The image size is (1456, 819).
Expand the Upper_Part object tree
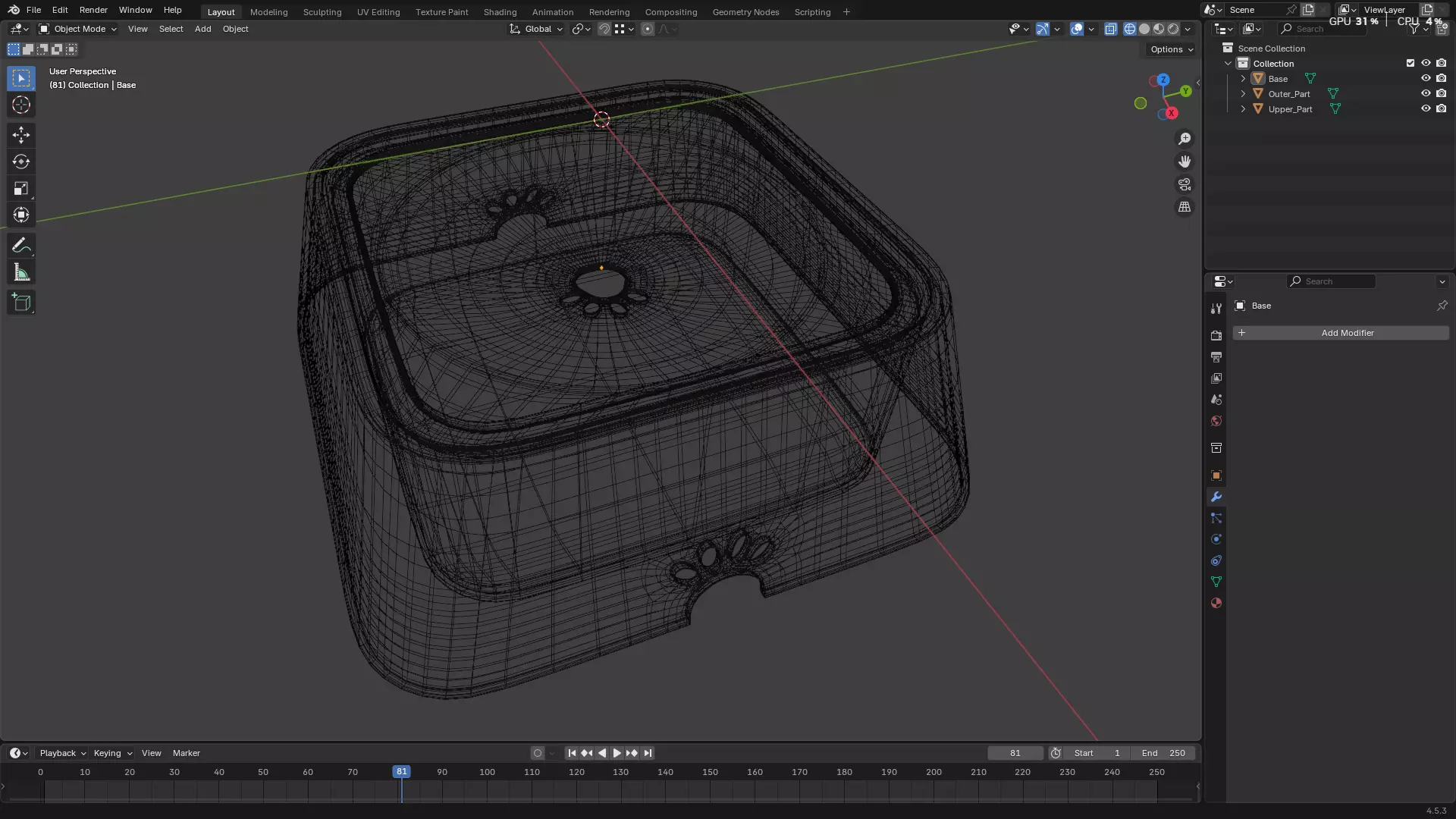coord(1243,108)
